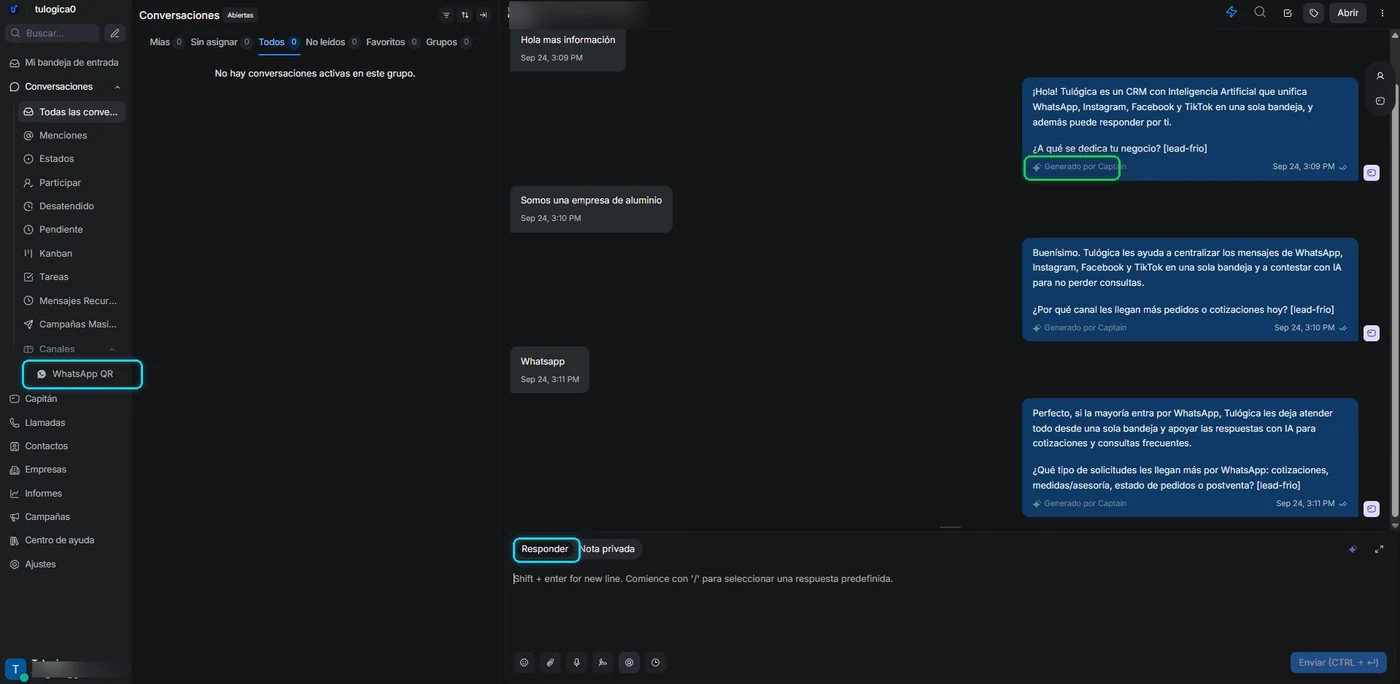Click the bot avatar icon beside the 3:10 PM reply
Viewport: 1400px width, 684px height.
click(x=1372, y=333)
